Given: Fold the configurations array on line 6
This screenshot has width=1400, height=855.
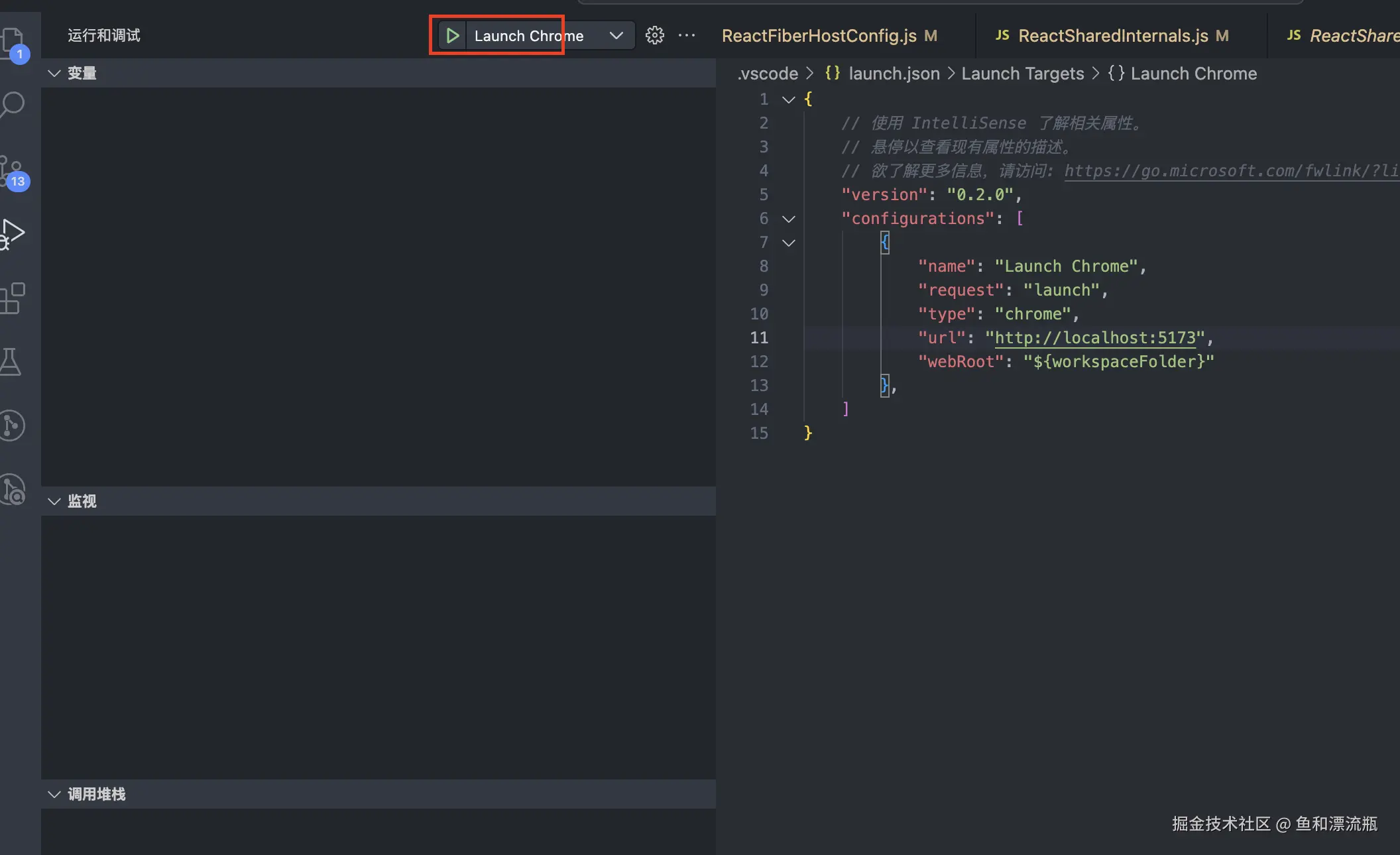Looking at the screenshot, I should 789,219.
